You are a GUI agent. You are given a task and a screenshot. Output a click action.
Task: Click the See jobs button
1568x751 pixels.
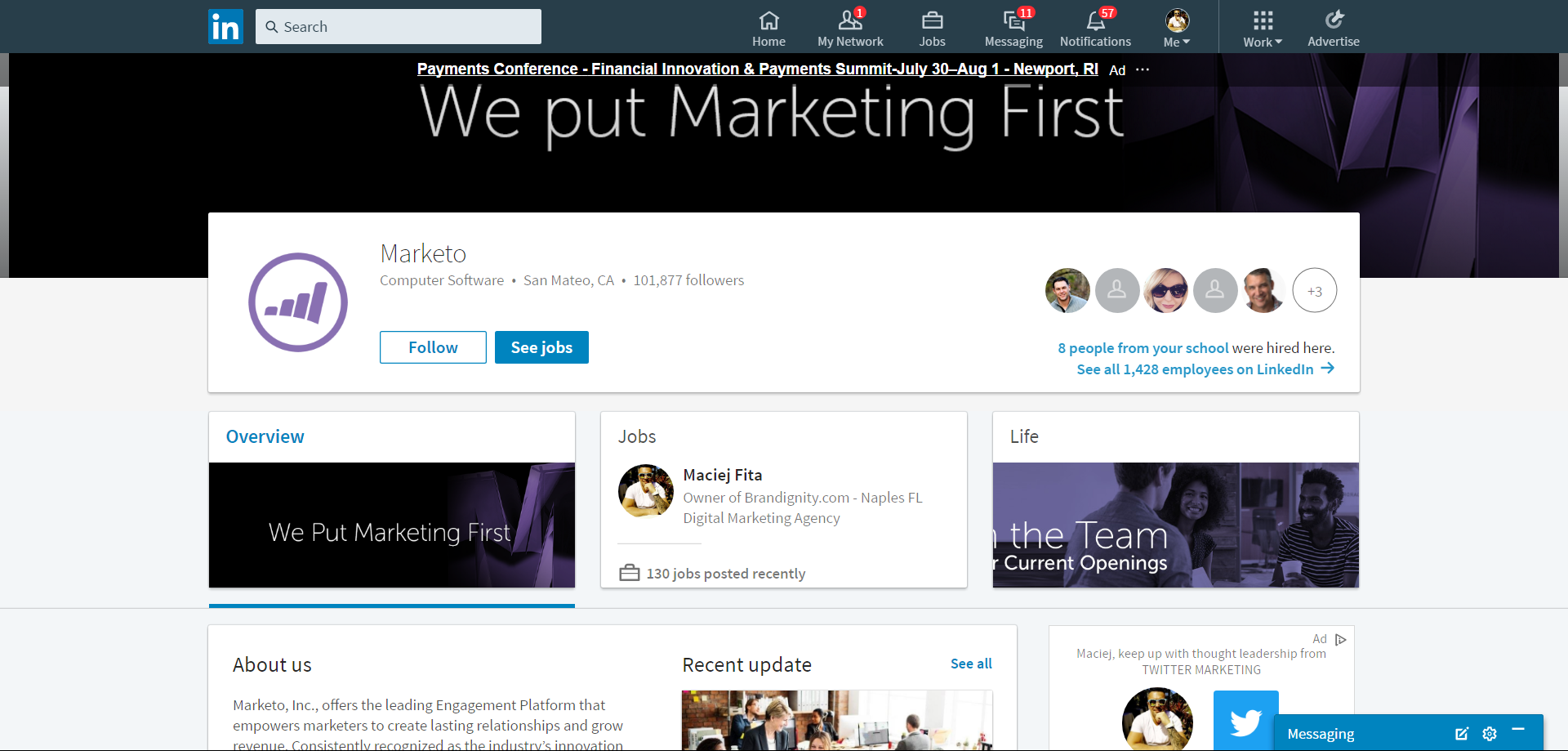541,347
